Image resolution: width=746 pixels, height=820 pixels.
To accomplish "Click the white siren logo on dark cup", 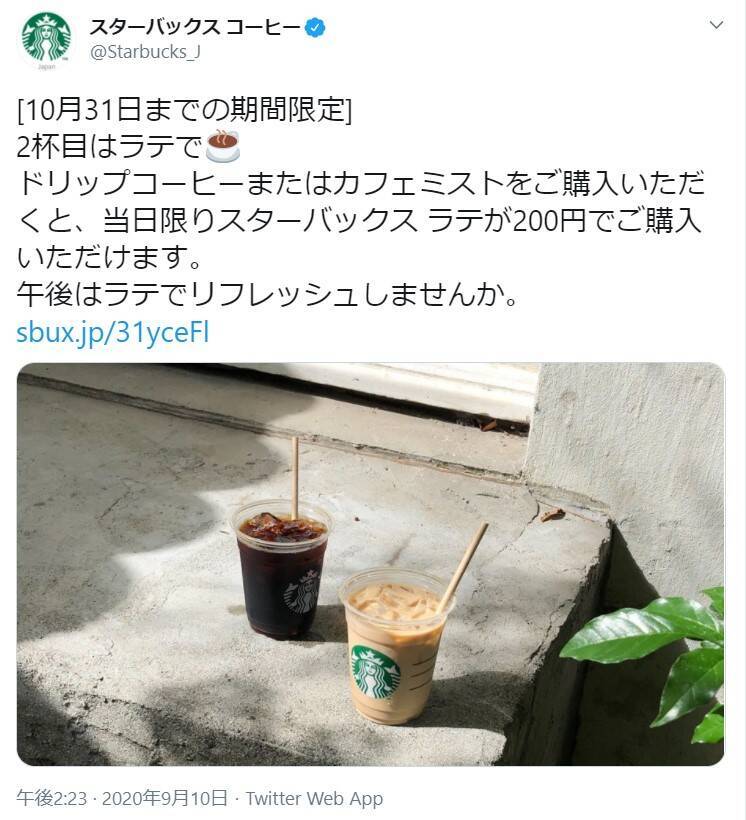I will [302, 593].
